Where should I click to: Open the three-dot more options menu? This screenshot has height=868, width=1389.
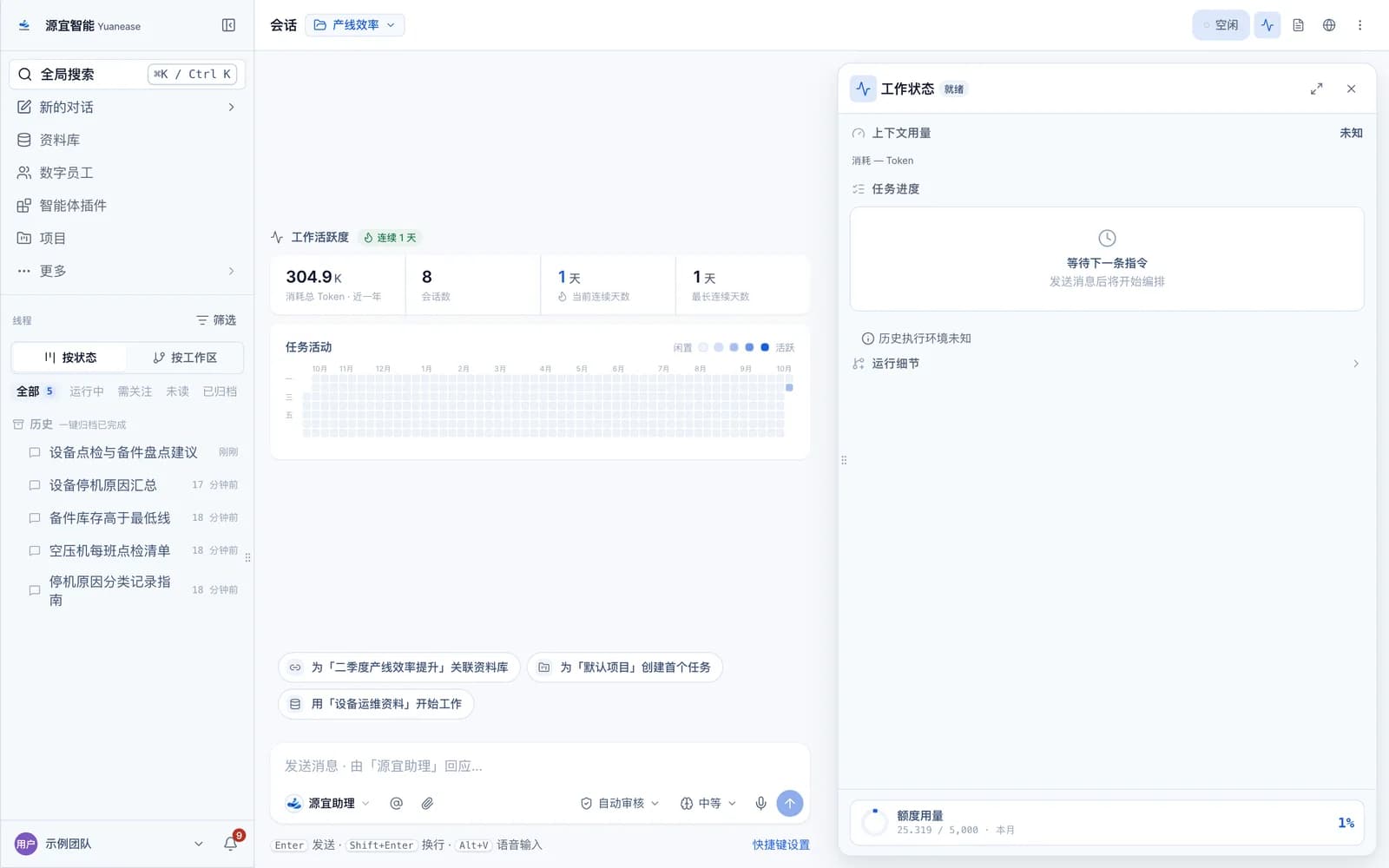pyautogui.click(x=1359, y=25)
